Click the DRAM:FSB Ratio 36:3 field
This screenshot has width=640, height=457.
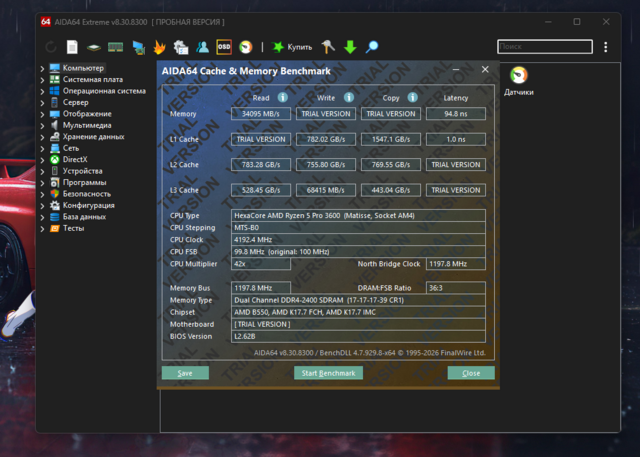pyautogui.click(x=456, y=288)
